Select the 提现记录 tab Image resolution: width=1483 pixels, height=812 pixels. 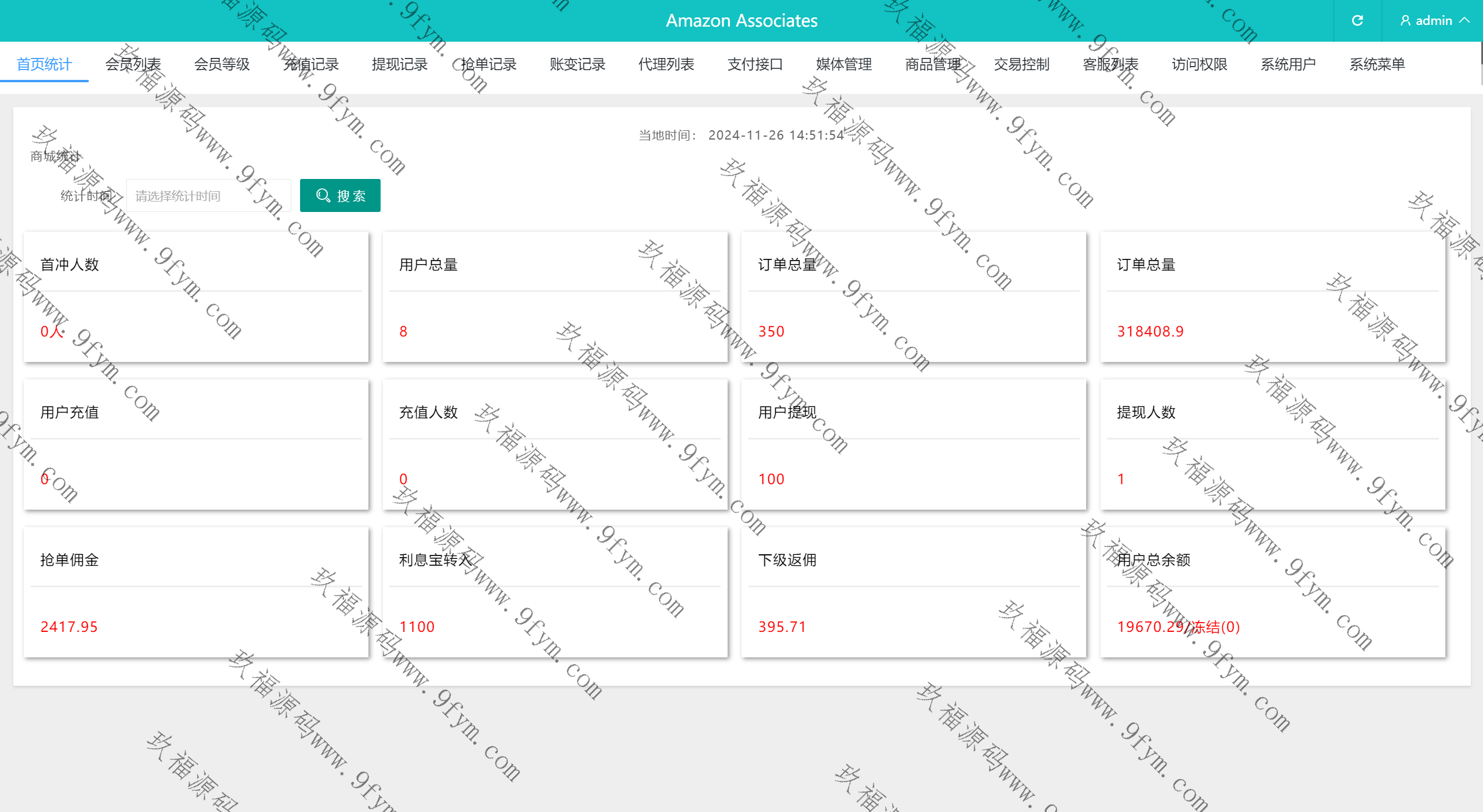pyautogui.click(x=400, y=64)
